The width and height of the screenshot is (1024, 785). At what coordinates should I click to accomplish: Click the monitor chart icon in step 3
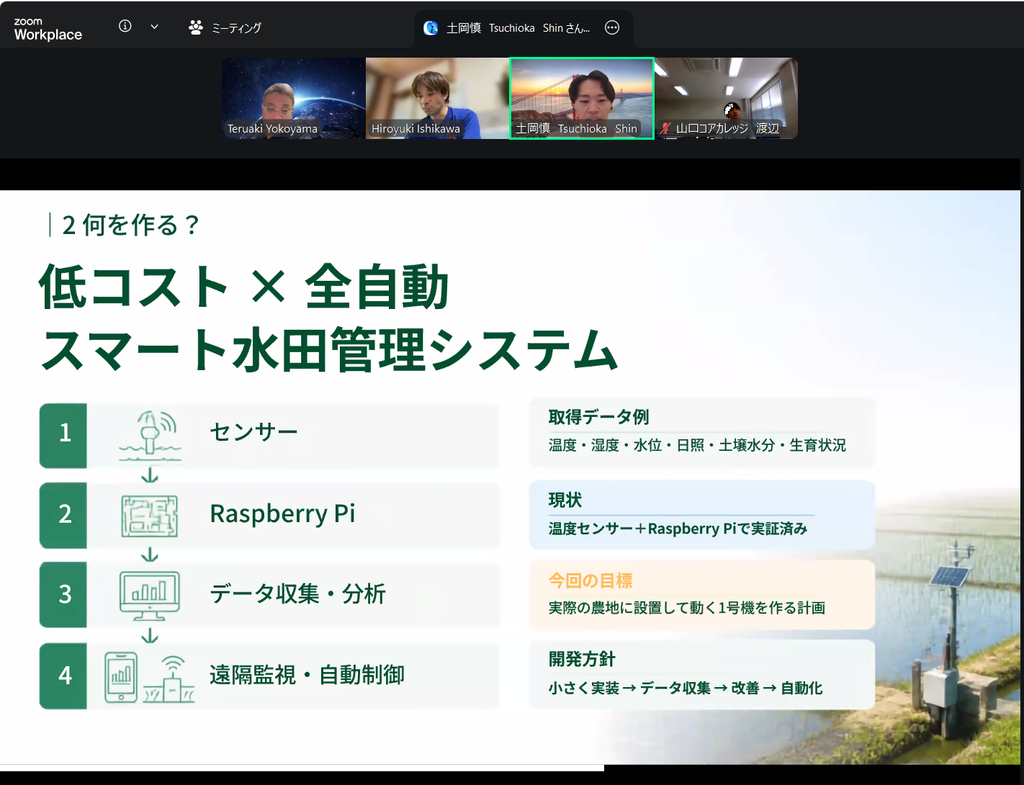150,596
